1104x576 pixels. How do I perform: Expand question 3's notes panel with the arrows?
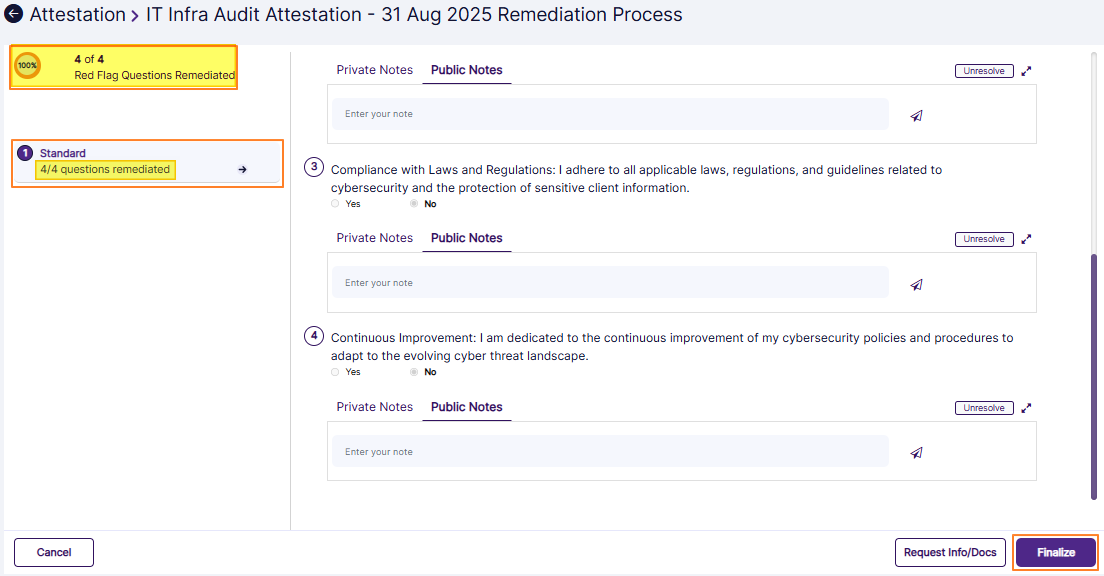tap(1025, 238)
